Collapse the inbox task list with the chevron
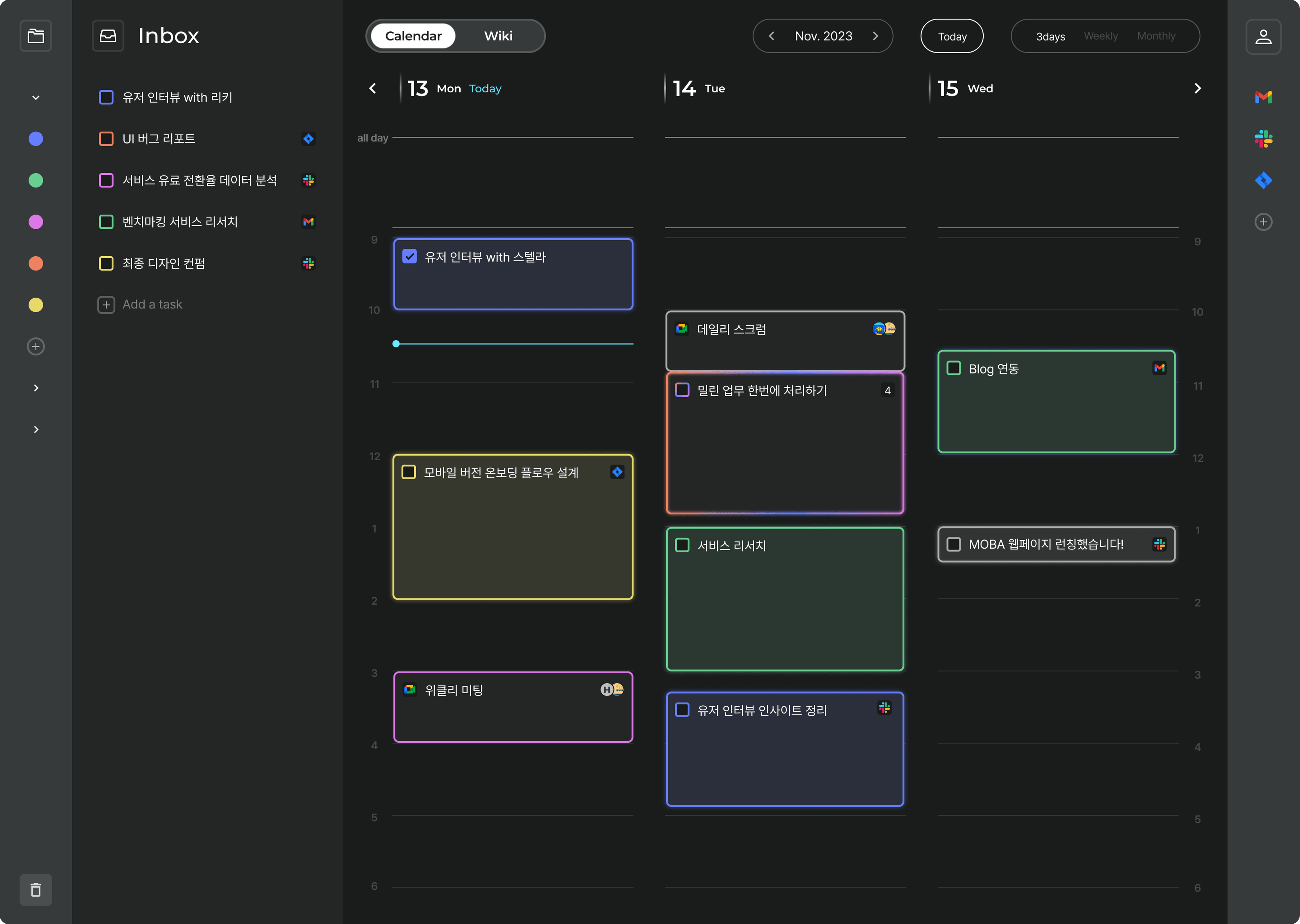The image size is (1300, 924). coord(36,97)
